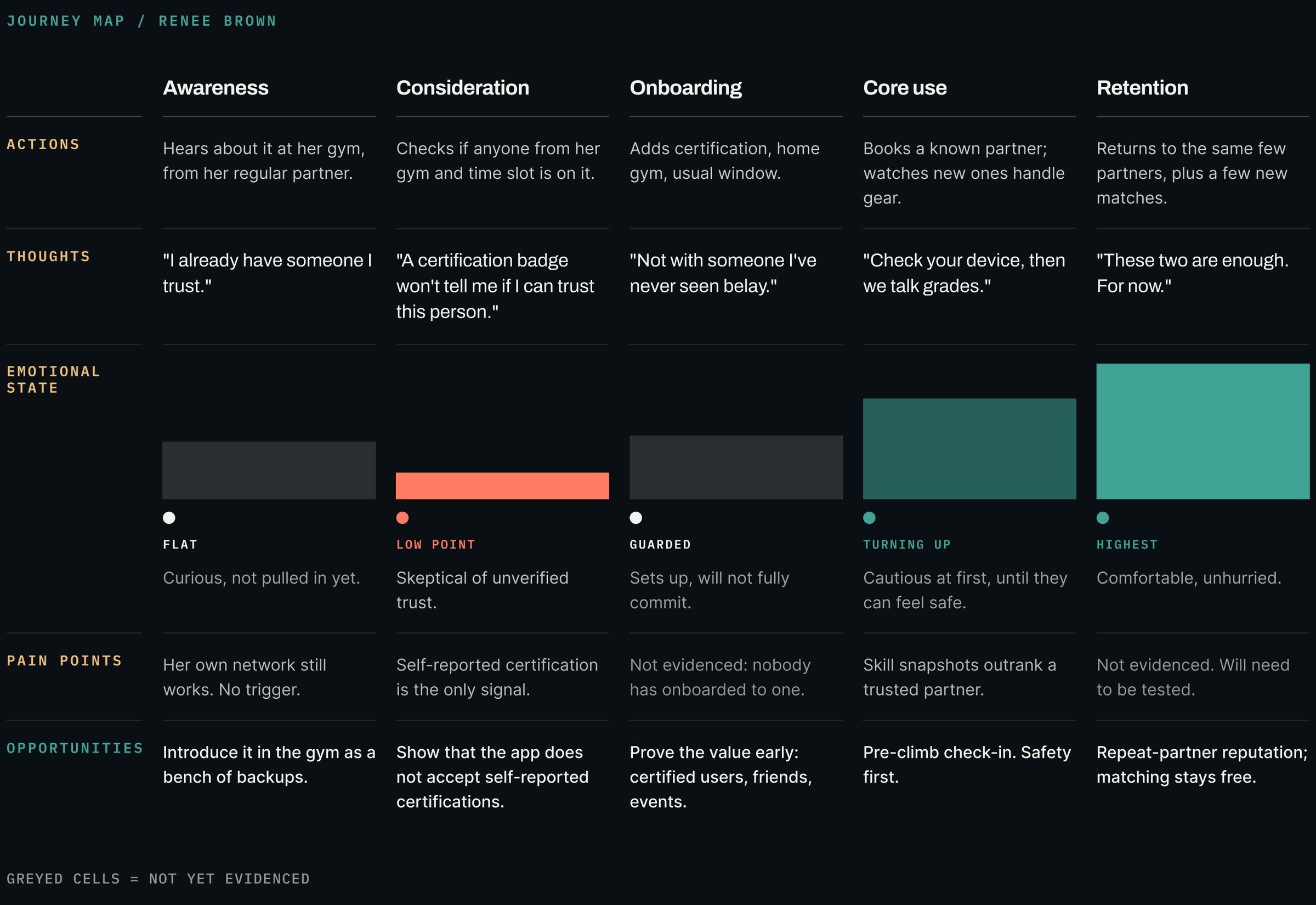Select the dark teal Core use bar
The image size is (1316, 905).
point(969,449)
